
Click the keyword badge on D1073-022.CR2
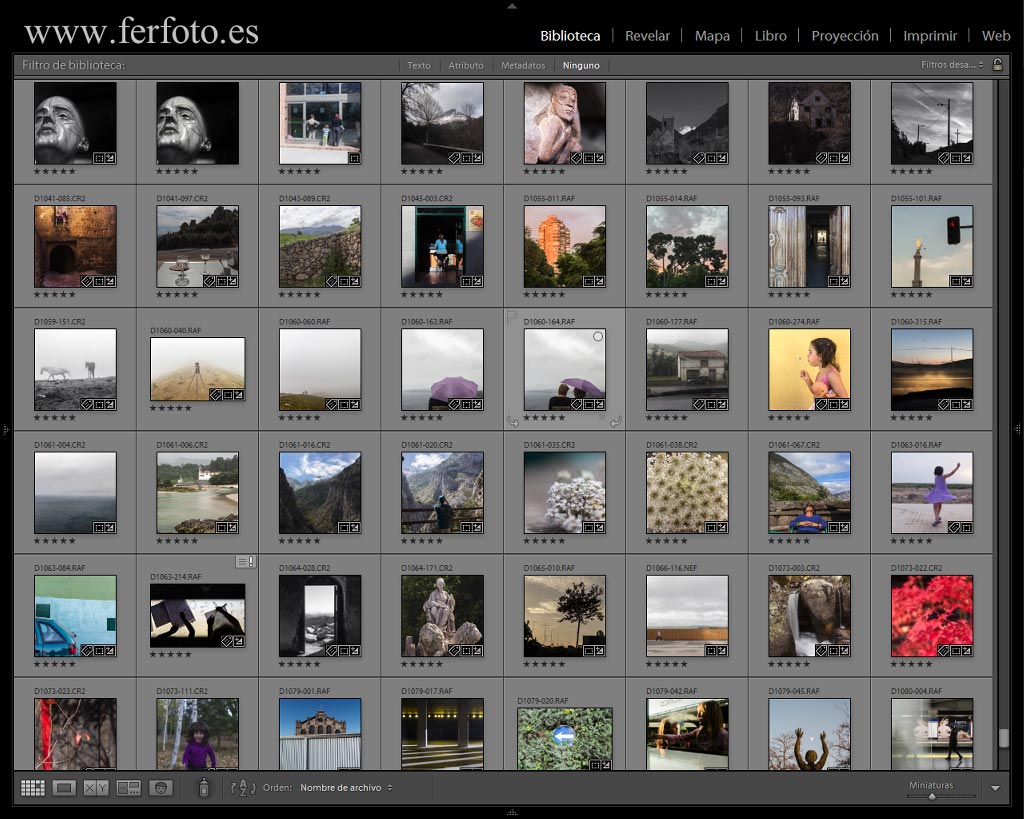tap(943, 651)
